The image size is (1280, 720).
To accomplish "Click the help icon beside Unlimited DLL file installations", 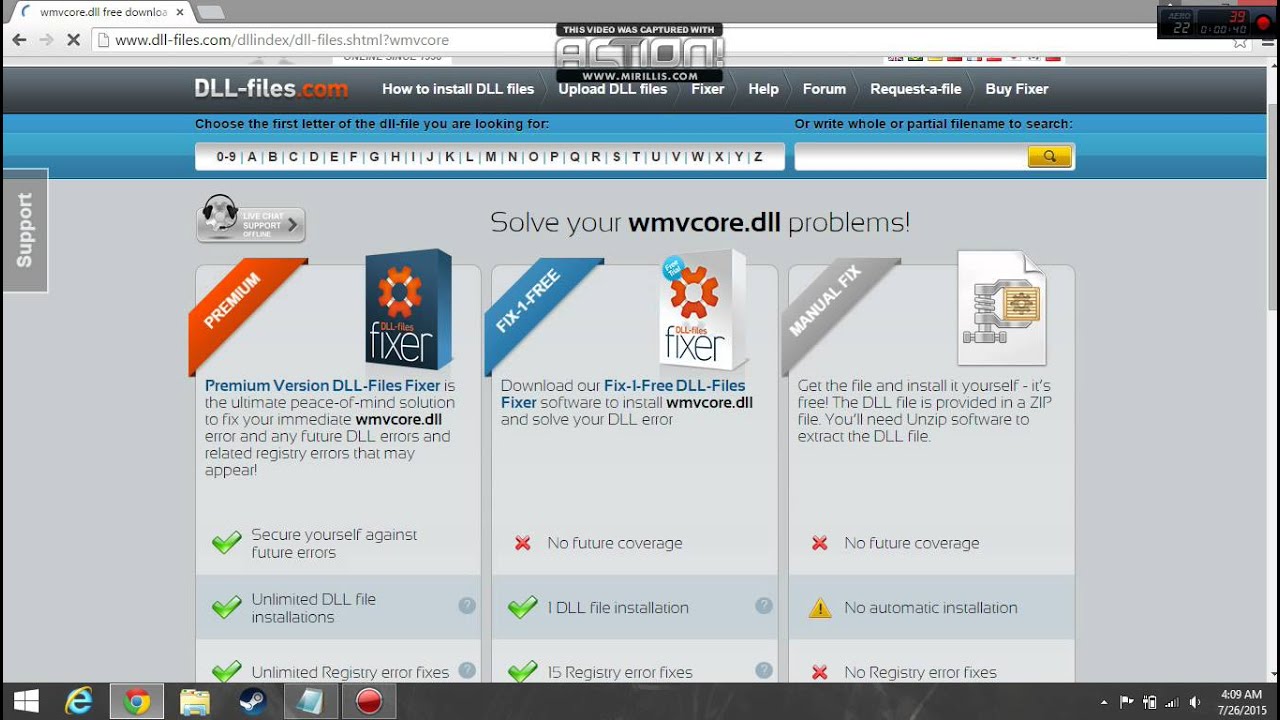I will point(467,606).
